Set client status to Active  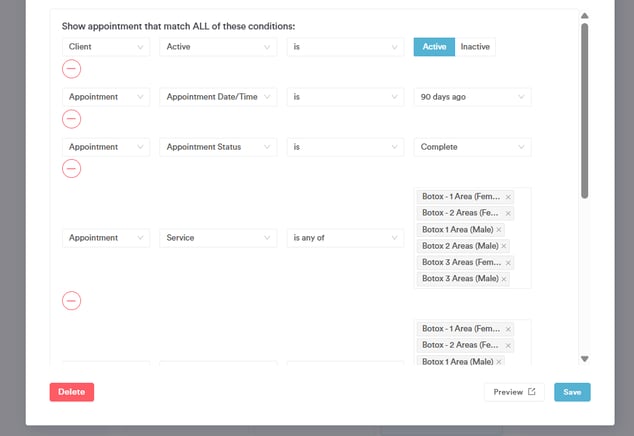click(434, 47)
